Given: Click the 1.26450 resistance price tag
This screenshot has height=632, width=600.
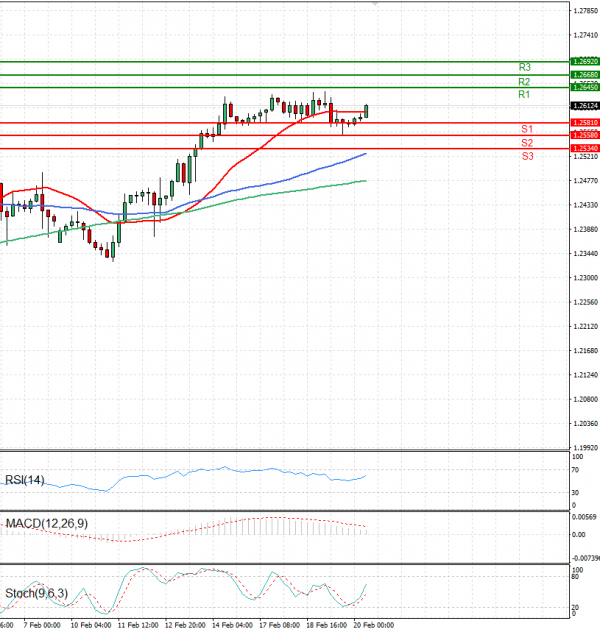Looking at the screenshot, I should click(585, 87).
